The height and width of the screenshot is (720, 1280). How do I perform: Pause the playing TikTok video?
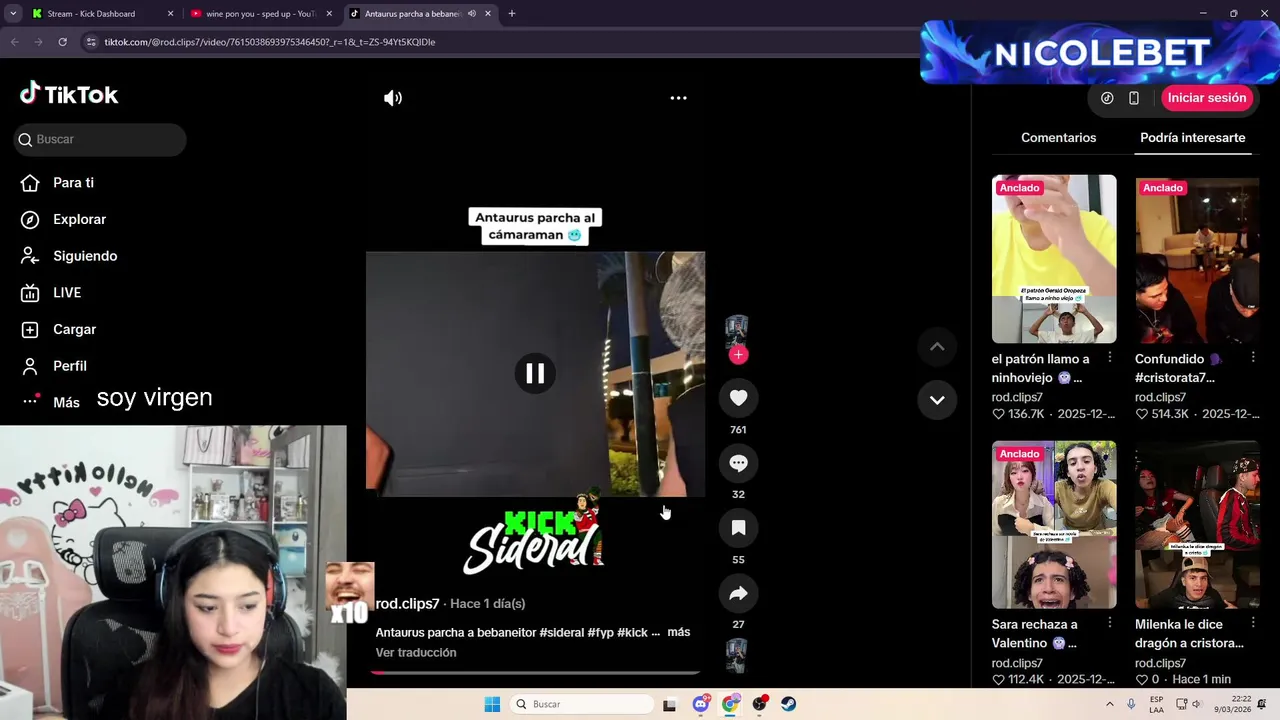pyautogui.click(x=535, y=373)
